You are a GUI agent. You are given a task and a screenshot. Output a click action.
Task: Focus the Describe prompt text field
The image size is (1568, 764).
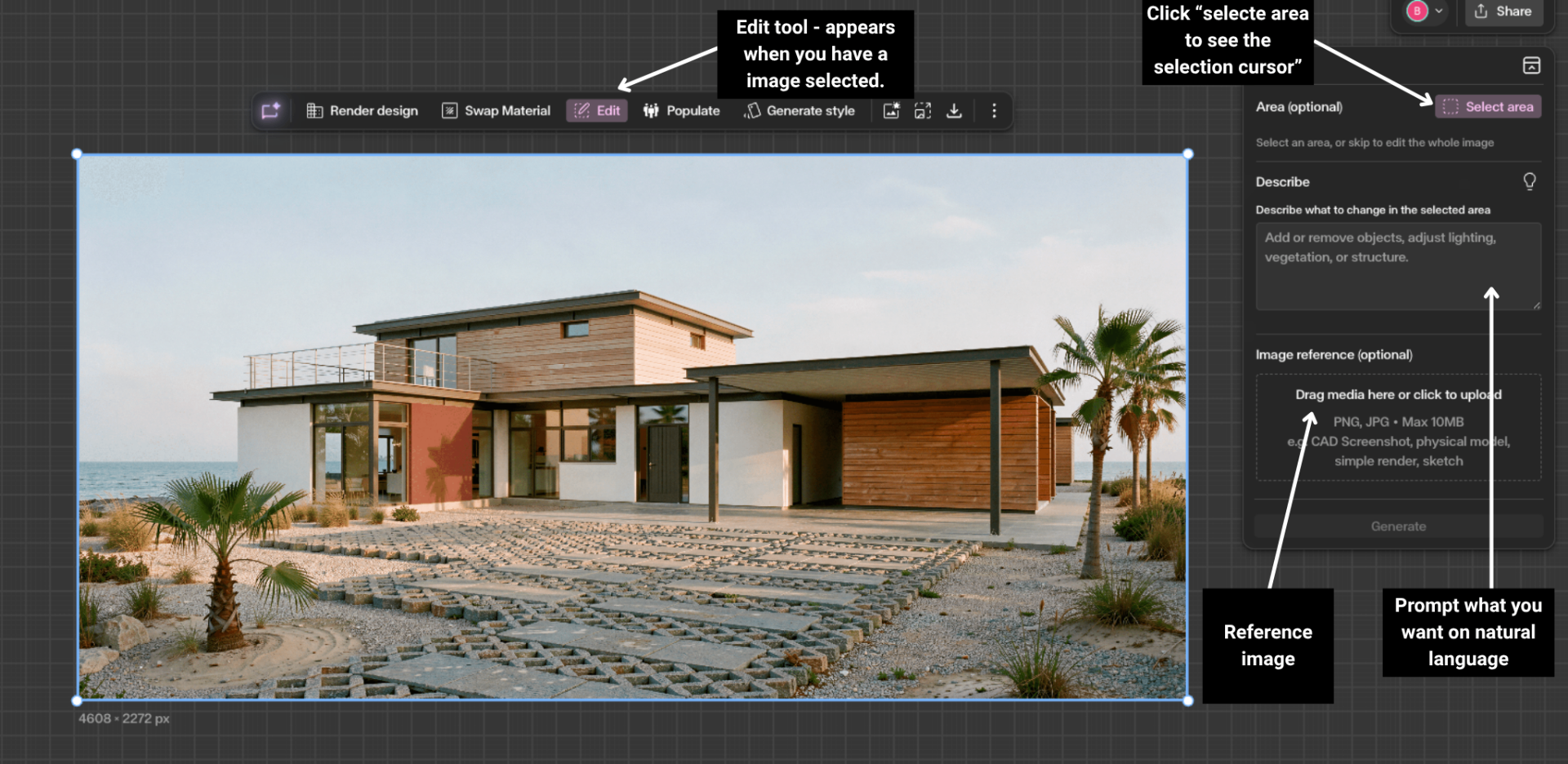(1398, 266)
